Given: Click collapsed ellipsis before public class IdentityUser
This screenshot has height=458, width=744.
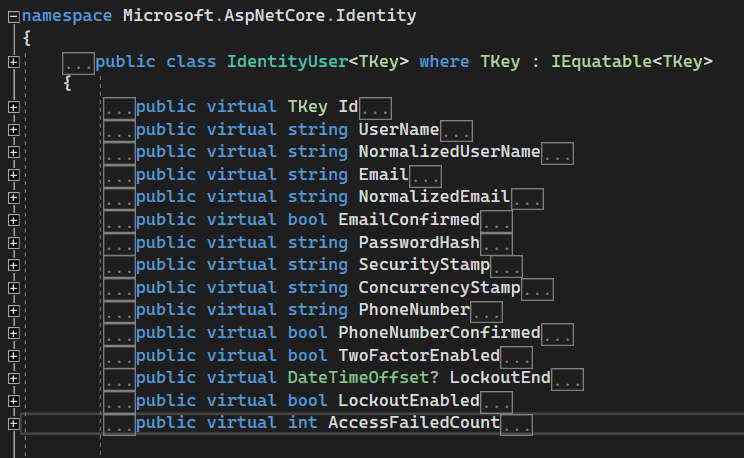Looking at the screenshot, I should [x=78, y=63].
